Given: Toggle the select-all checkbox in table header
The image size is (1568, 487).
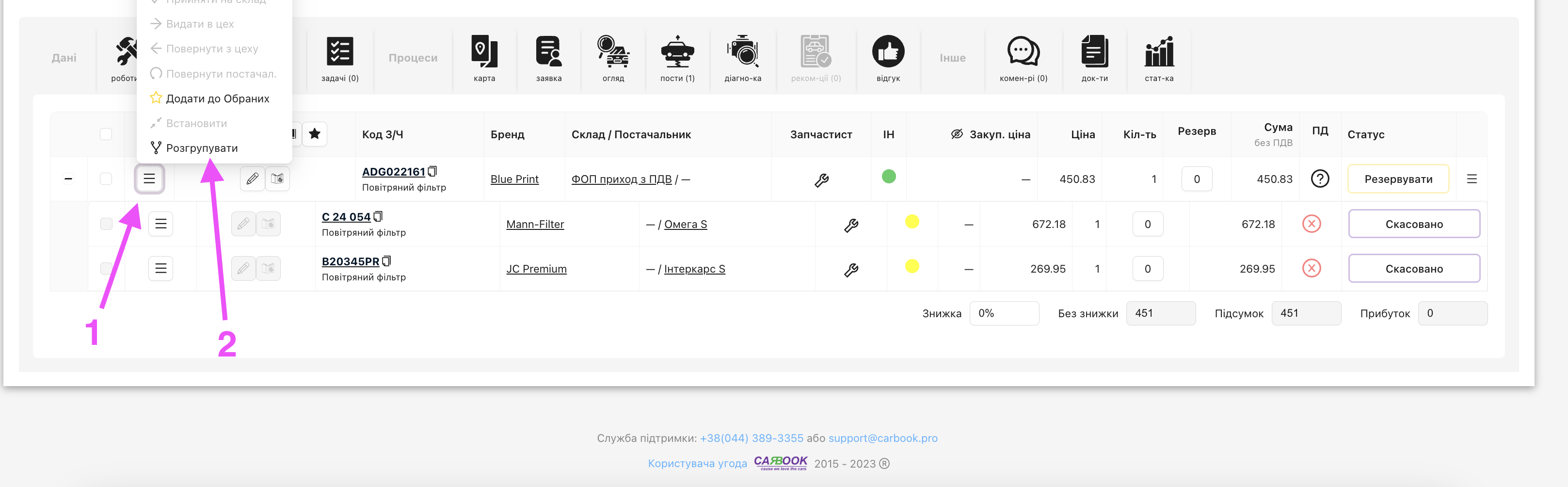Looking at the screenshot, I should pyautogui.click(x=106, y=134).
